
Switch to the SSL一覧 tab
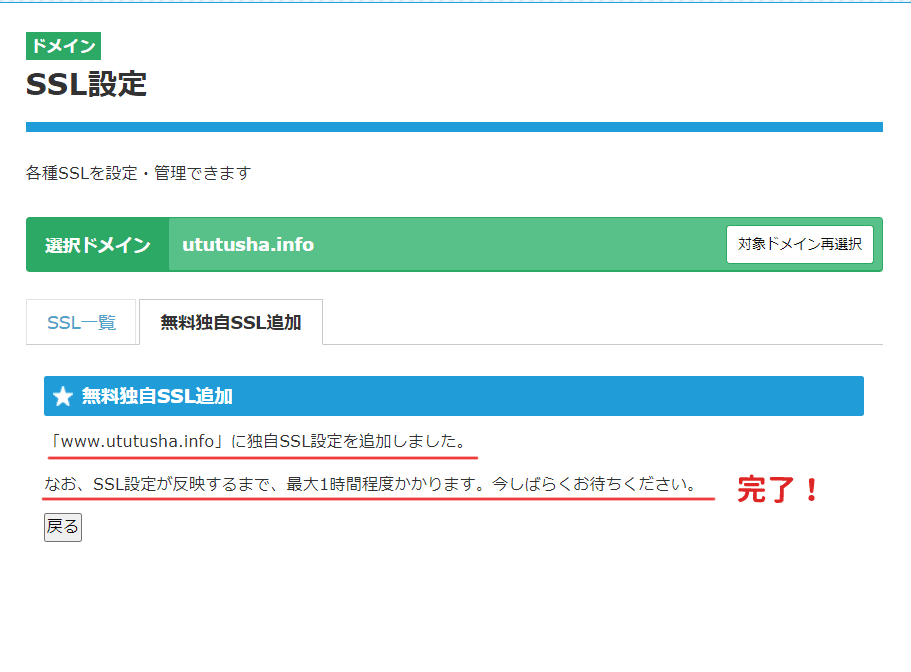(x=81, y=322)
